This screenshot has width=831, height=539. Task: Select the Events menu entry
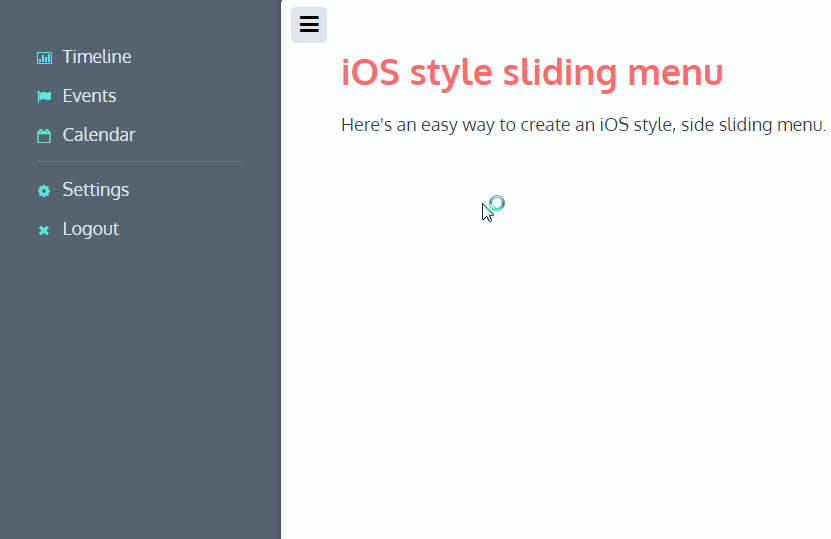tap(89, 96)
